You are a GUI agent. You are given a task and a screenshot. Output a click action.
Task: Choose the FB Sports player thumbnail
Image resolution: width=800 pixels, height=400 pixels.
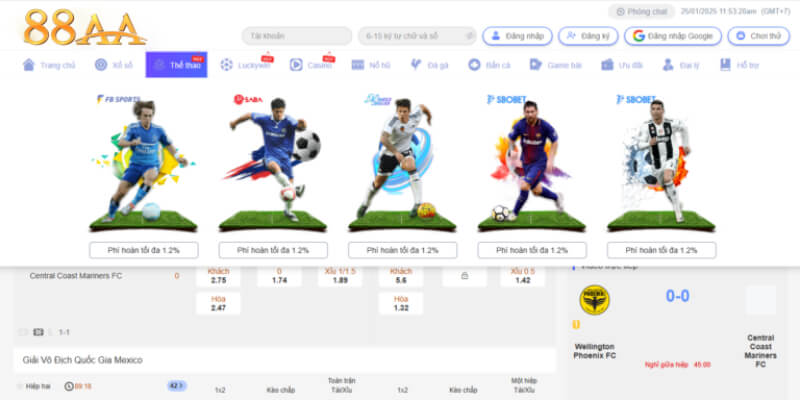click(143, 161)
